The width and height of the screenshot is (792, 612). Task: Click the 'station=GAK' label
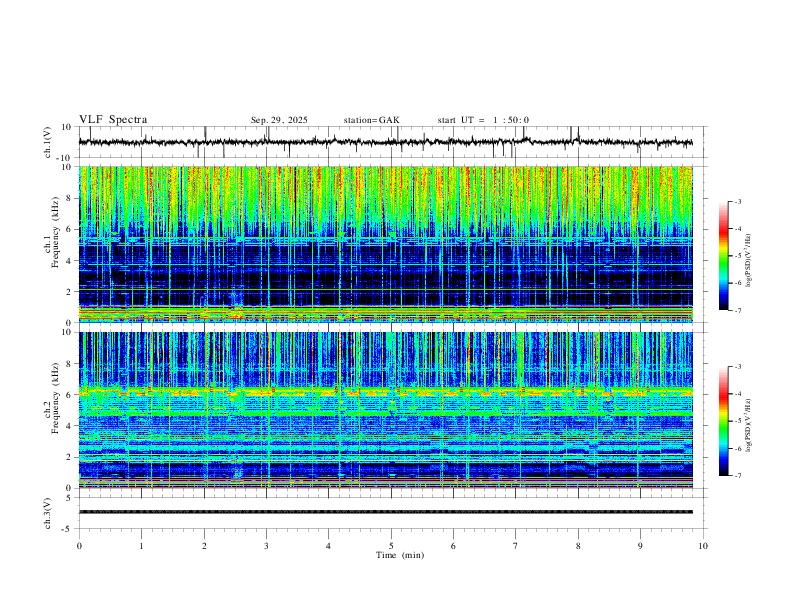click(x=371, y=120)
